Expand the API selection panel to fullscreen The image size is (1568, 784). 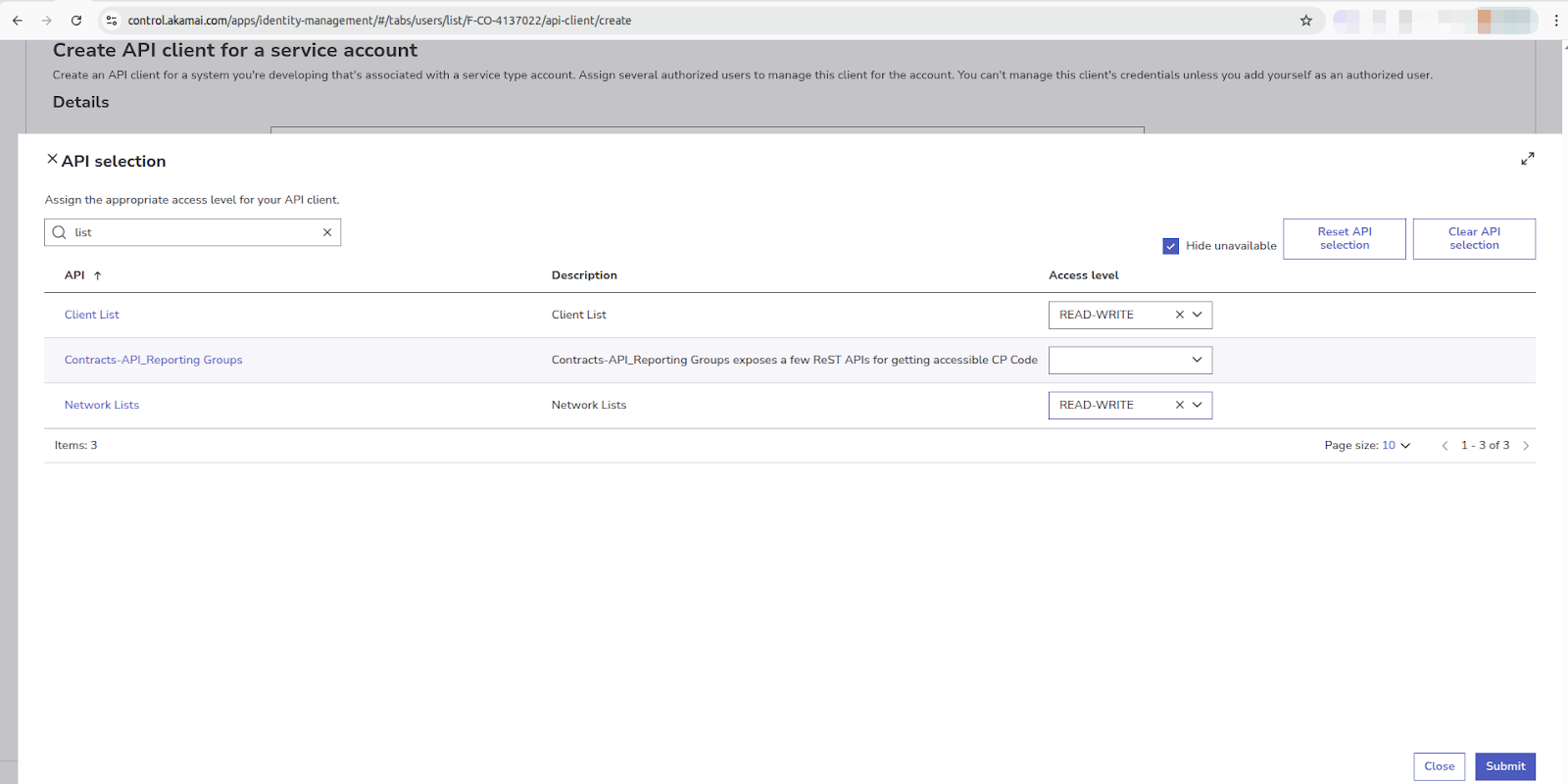pyautogui.click(x=1527, y=159)
